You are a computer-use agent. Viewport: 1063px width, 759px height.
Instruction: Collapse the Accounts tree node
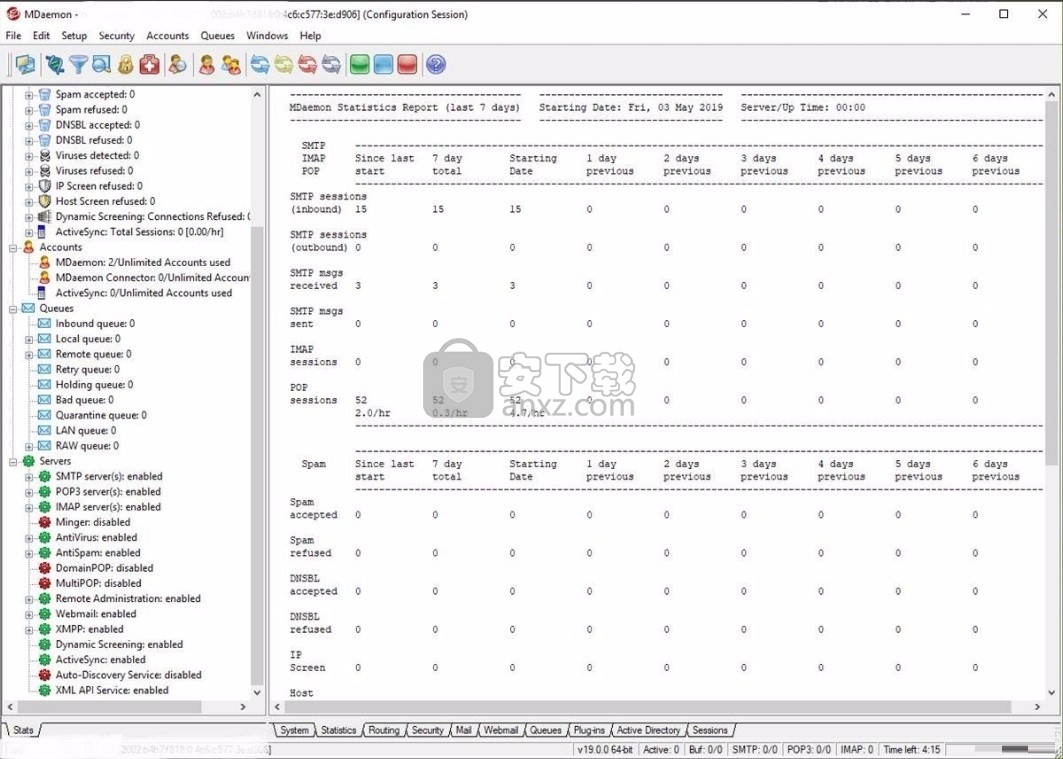13,247
